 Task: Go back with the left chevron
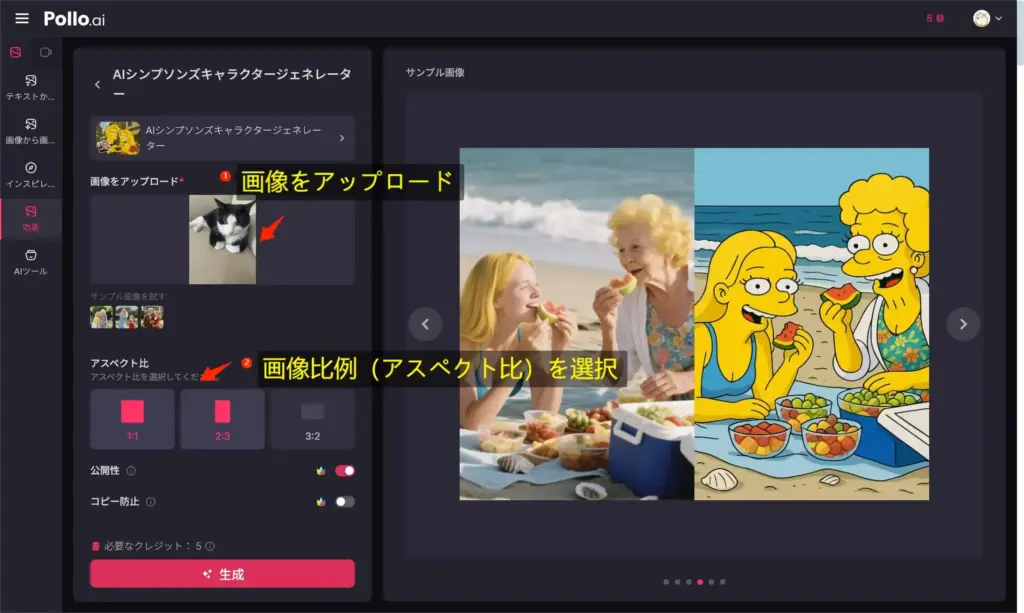coord(97,84)
